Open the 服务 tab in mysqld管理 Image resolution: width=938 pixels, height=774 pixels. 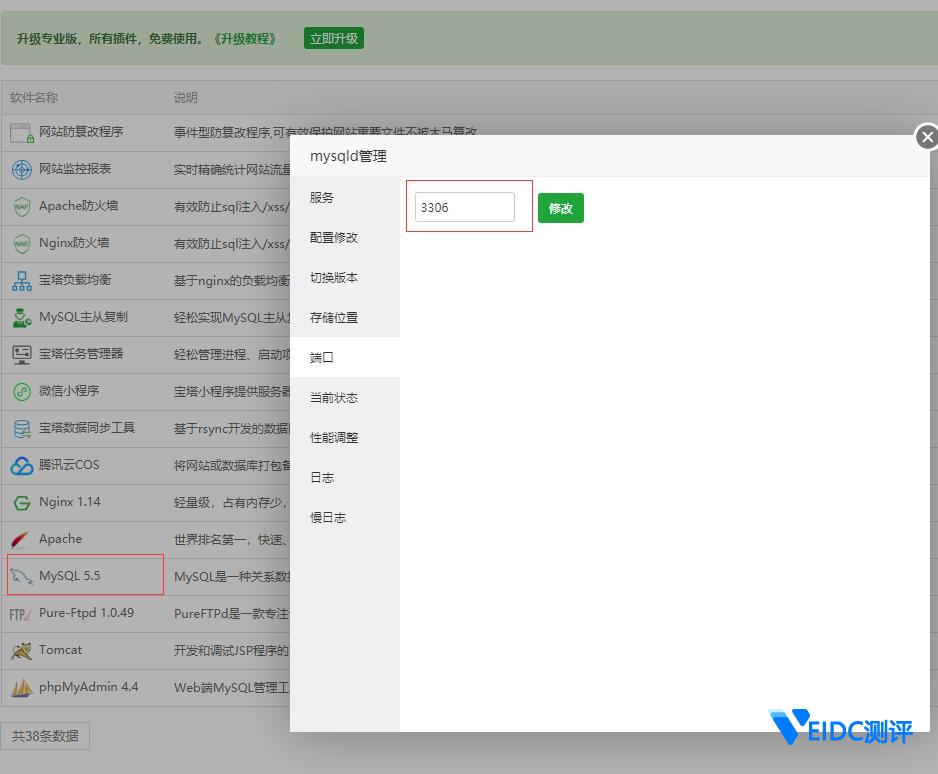322,198
